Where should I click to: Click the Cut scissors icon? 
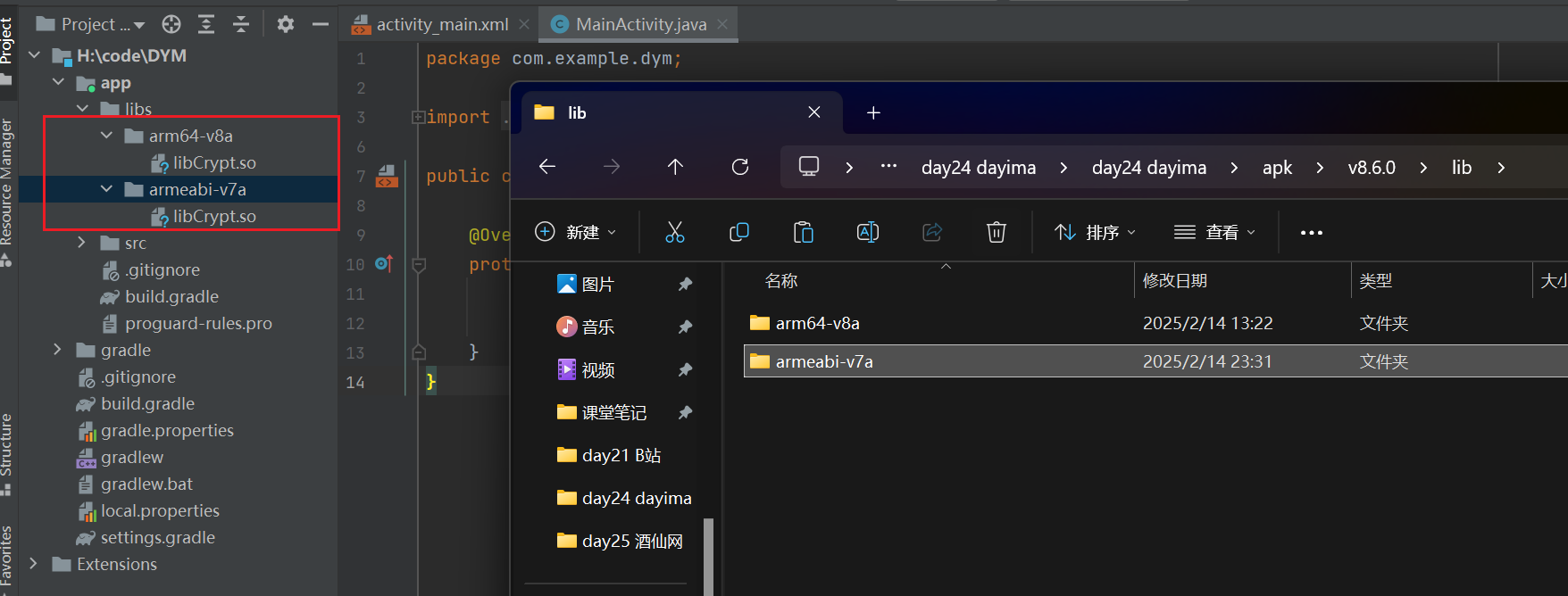675,232
